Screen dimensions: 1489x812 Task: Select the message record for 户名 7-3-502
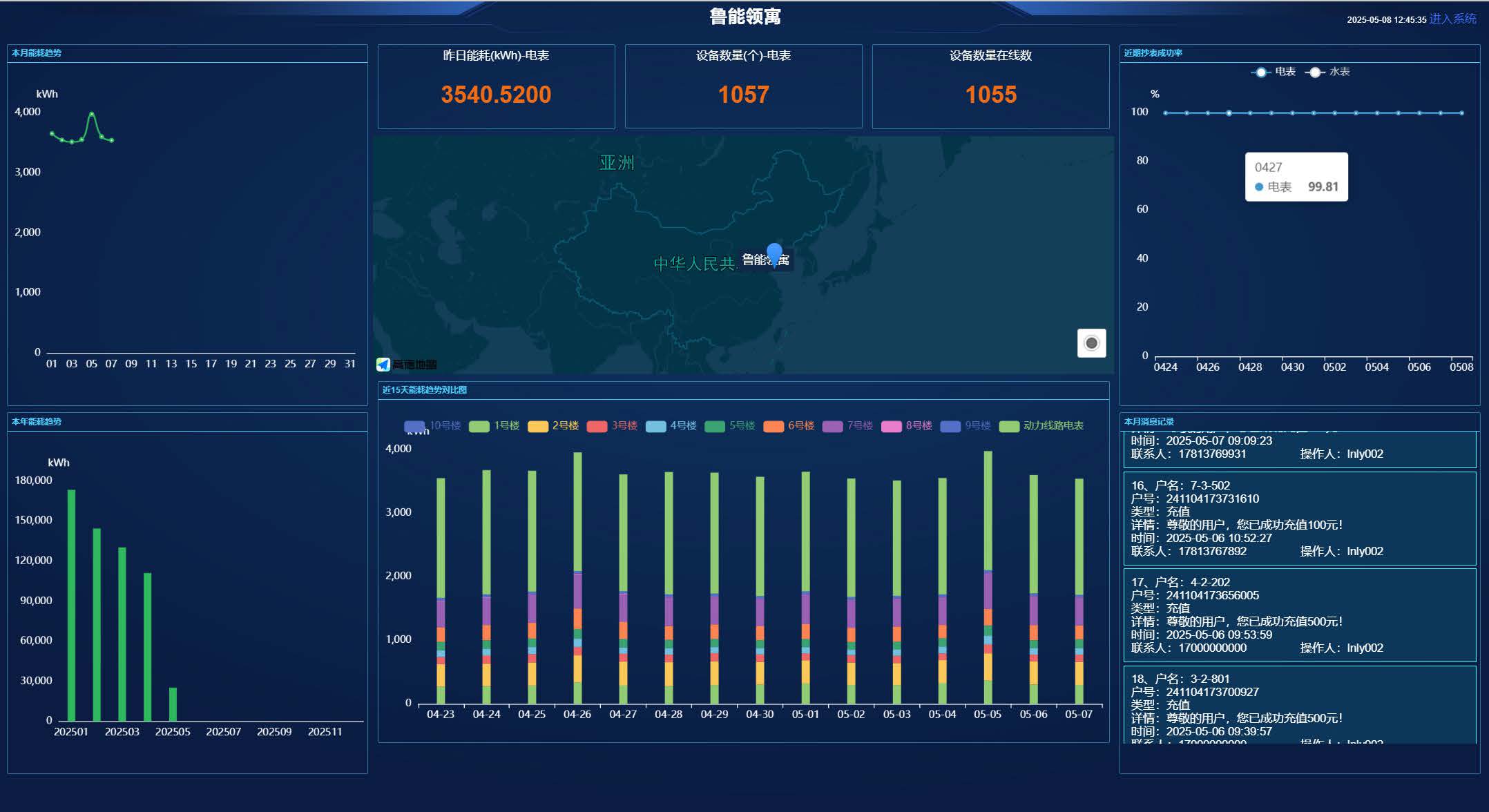pyautogui.click(x=1299, y=518)
